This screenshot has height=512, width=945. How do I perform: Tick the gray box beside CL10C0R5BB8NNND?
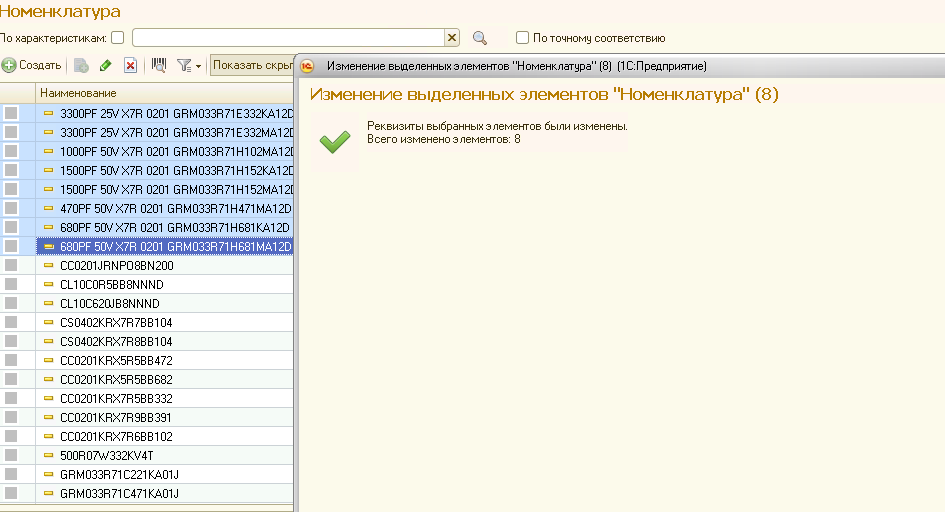tap(11, 285)
